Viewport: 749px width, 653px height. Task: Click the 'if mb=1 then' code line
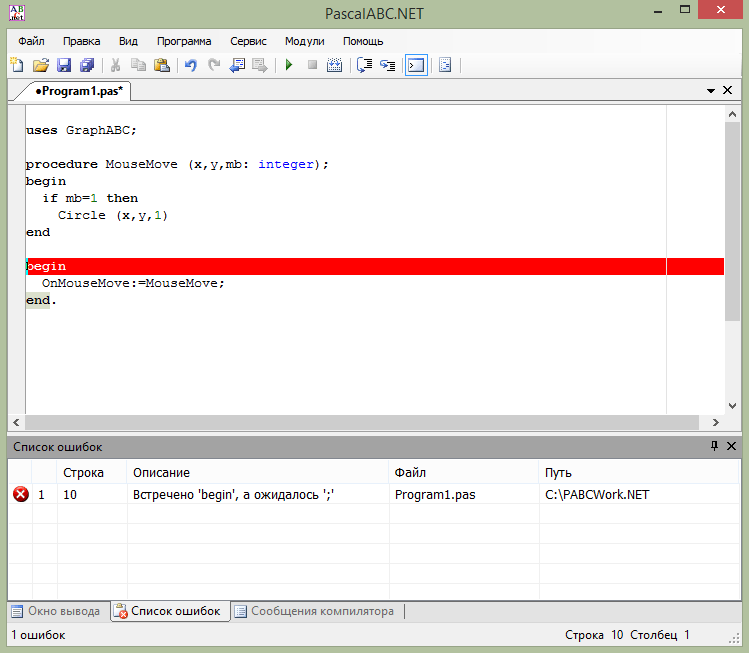click(x=90, y=198)
